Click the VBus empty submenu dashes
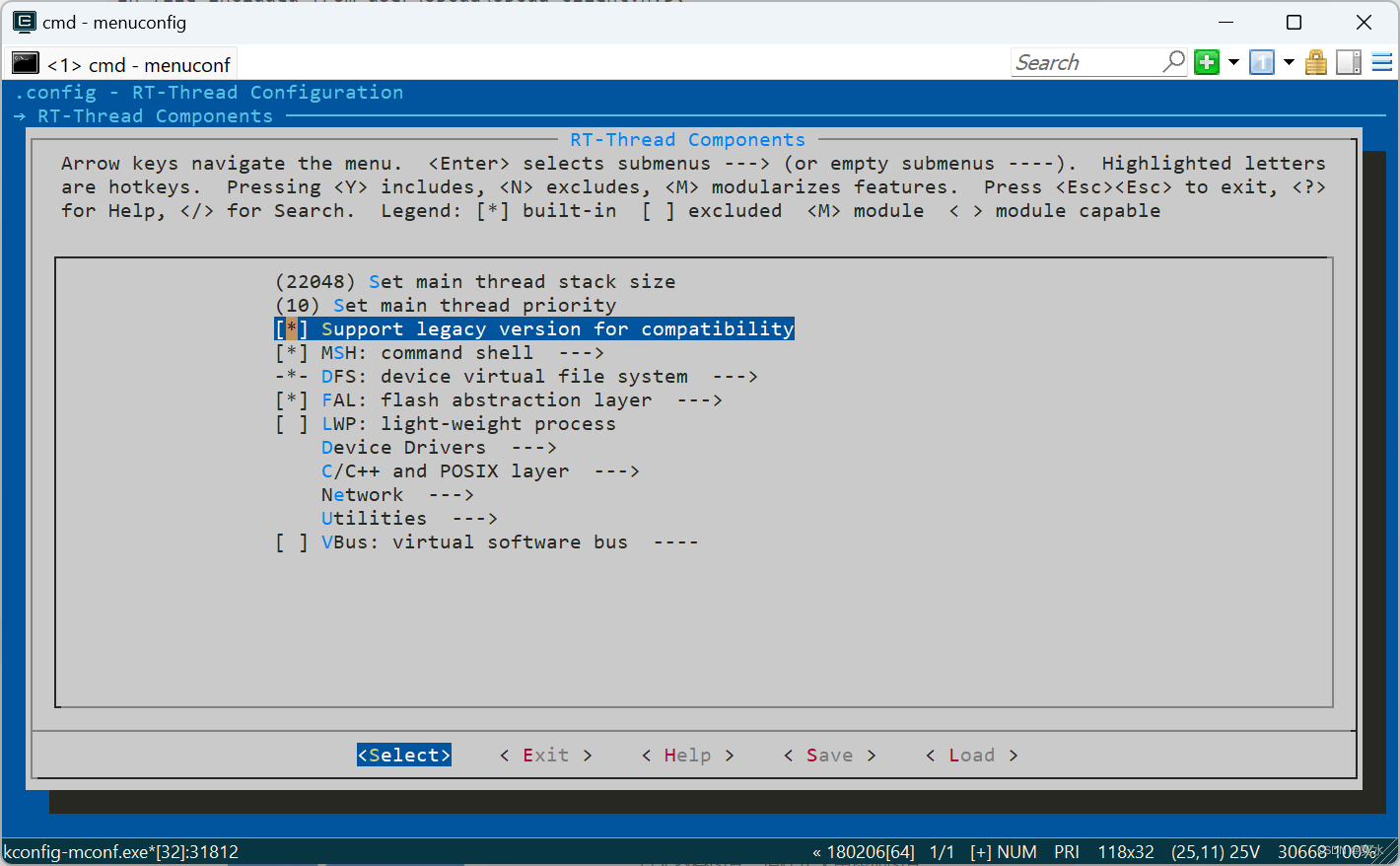The image size is (1400, 866). (676, 541)
